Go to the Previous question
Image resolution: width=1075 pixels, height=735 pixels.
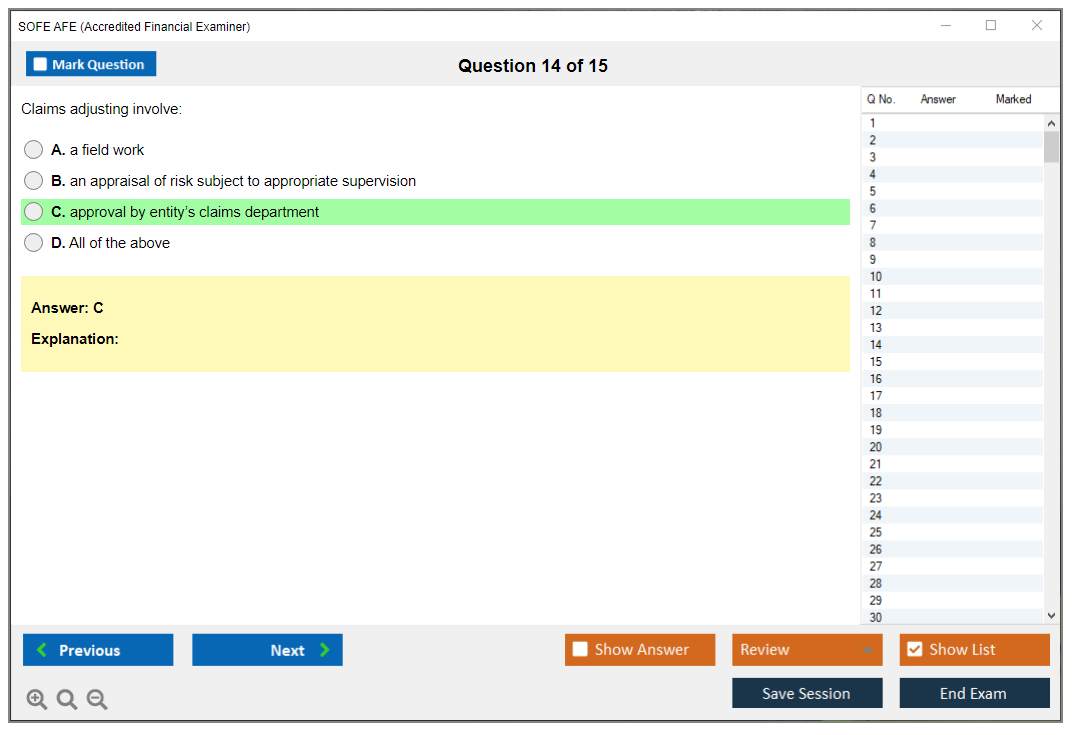tap(98, 650)
